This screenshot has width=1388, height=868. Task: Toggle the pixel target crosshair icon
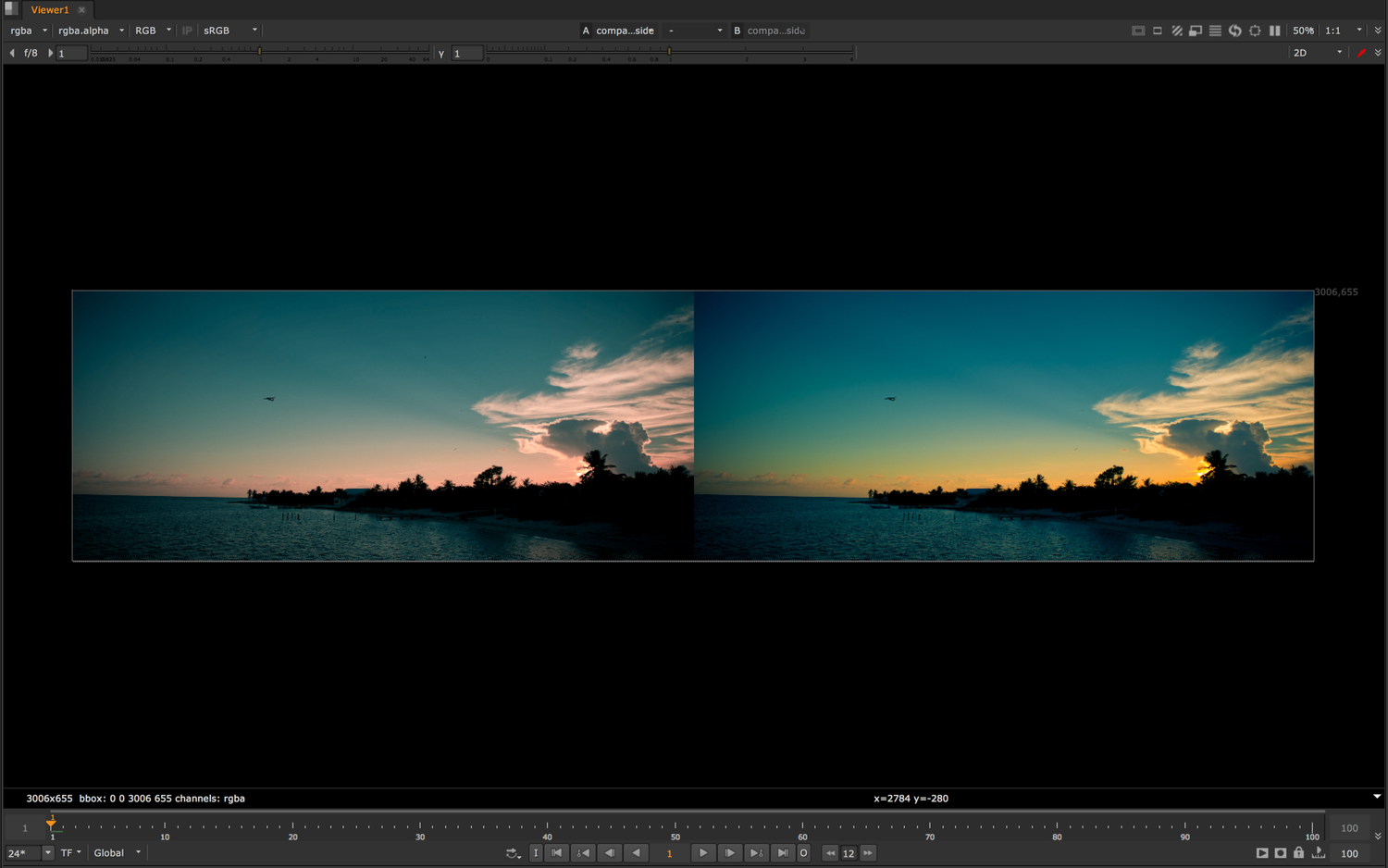coord(1255,31)
